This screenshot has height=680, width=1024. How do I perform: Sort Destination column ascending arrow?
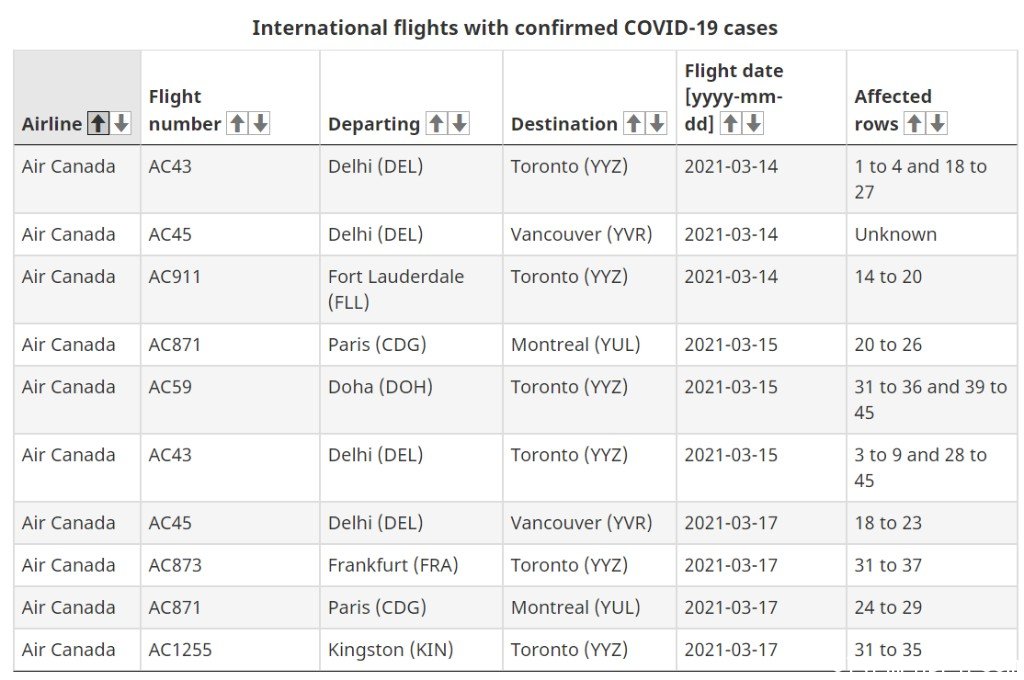[634, 123]
